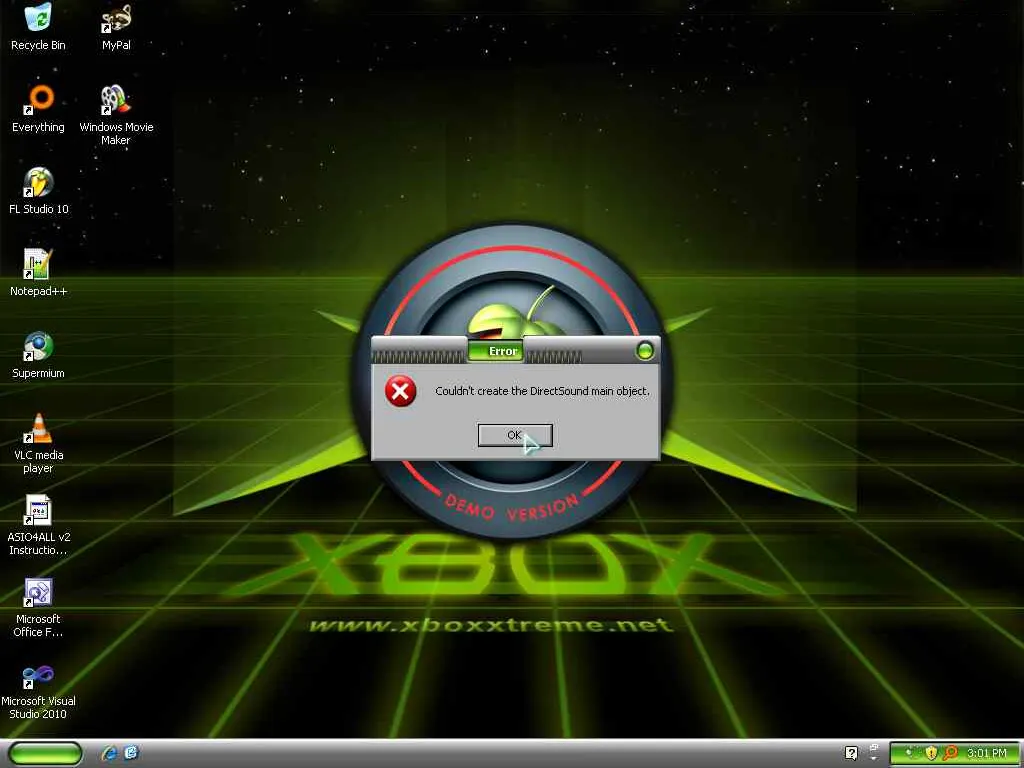Click the 3:01 PM taskbar clock

coord(987,753)
